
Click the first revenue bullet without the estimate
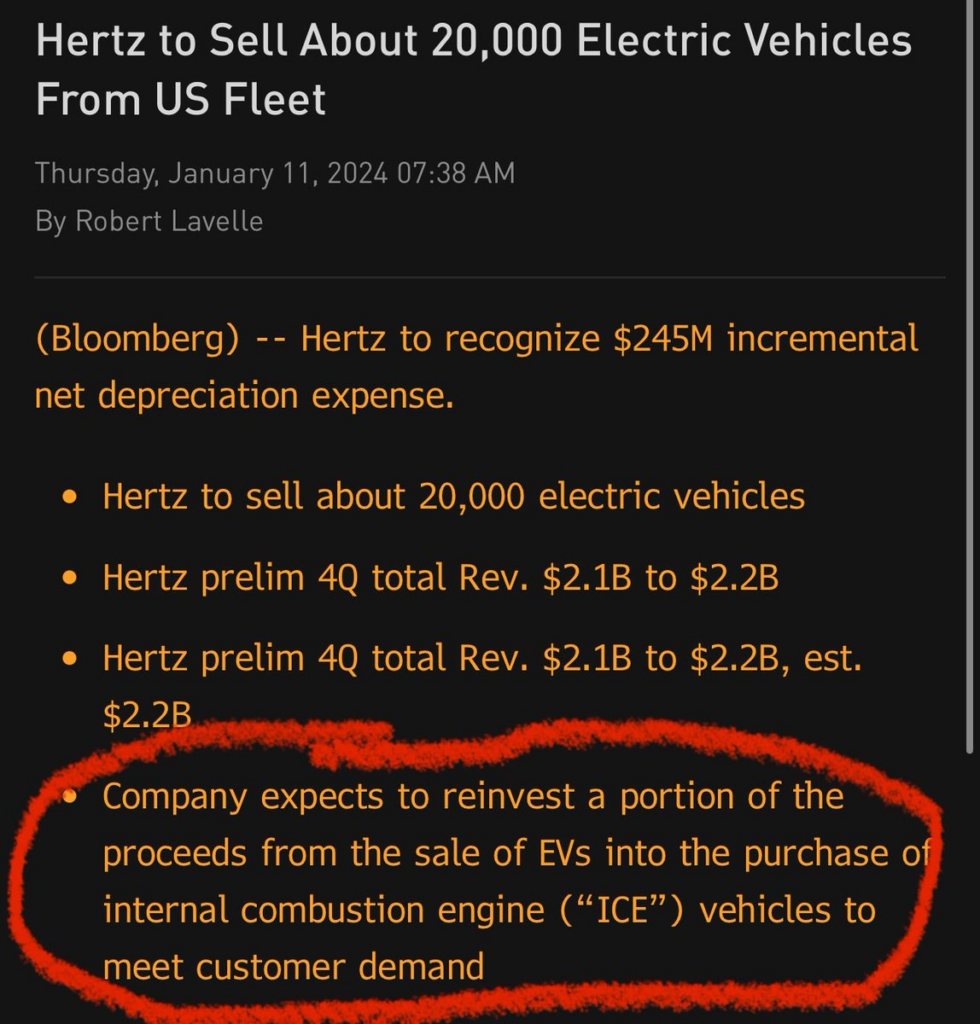[439, 578]
